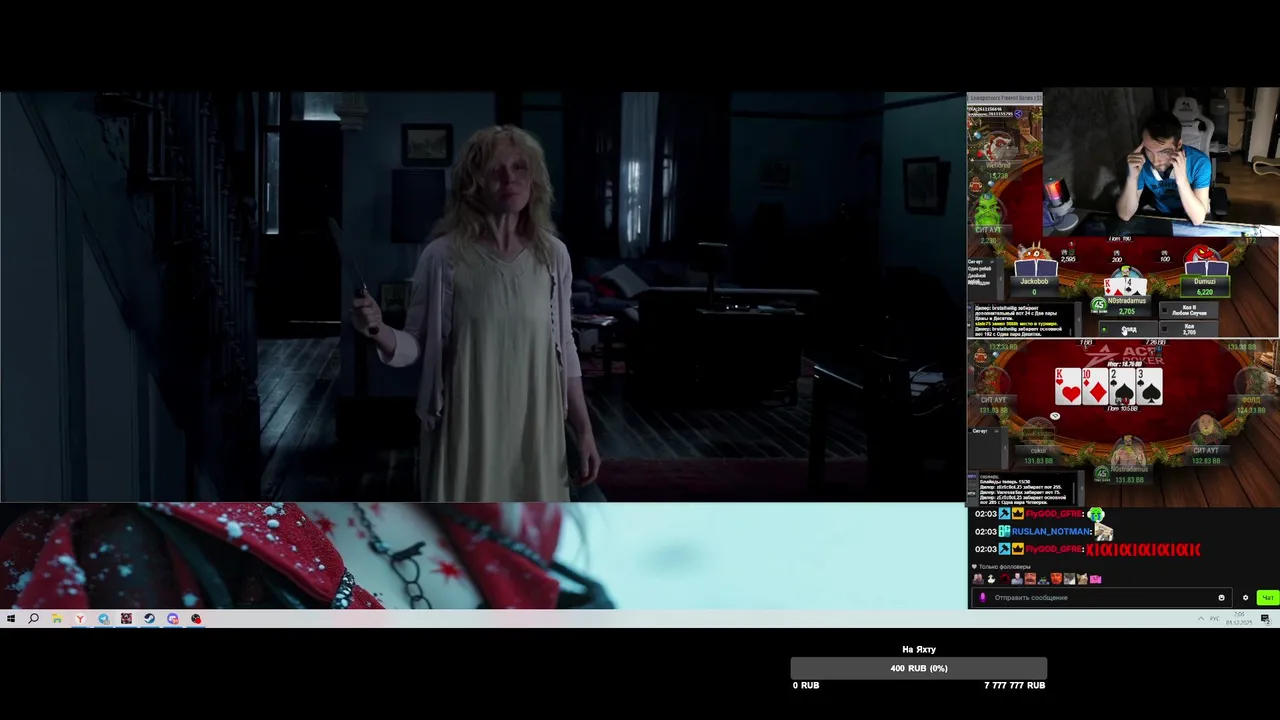Click FlyGOD_GFRE on the first chat message
The height and width of the screenshot is (720, 1280).
click(1054, 514)
